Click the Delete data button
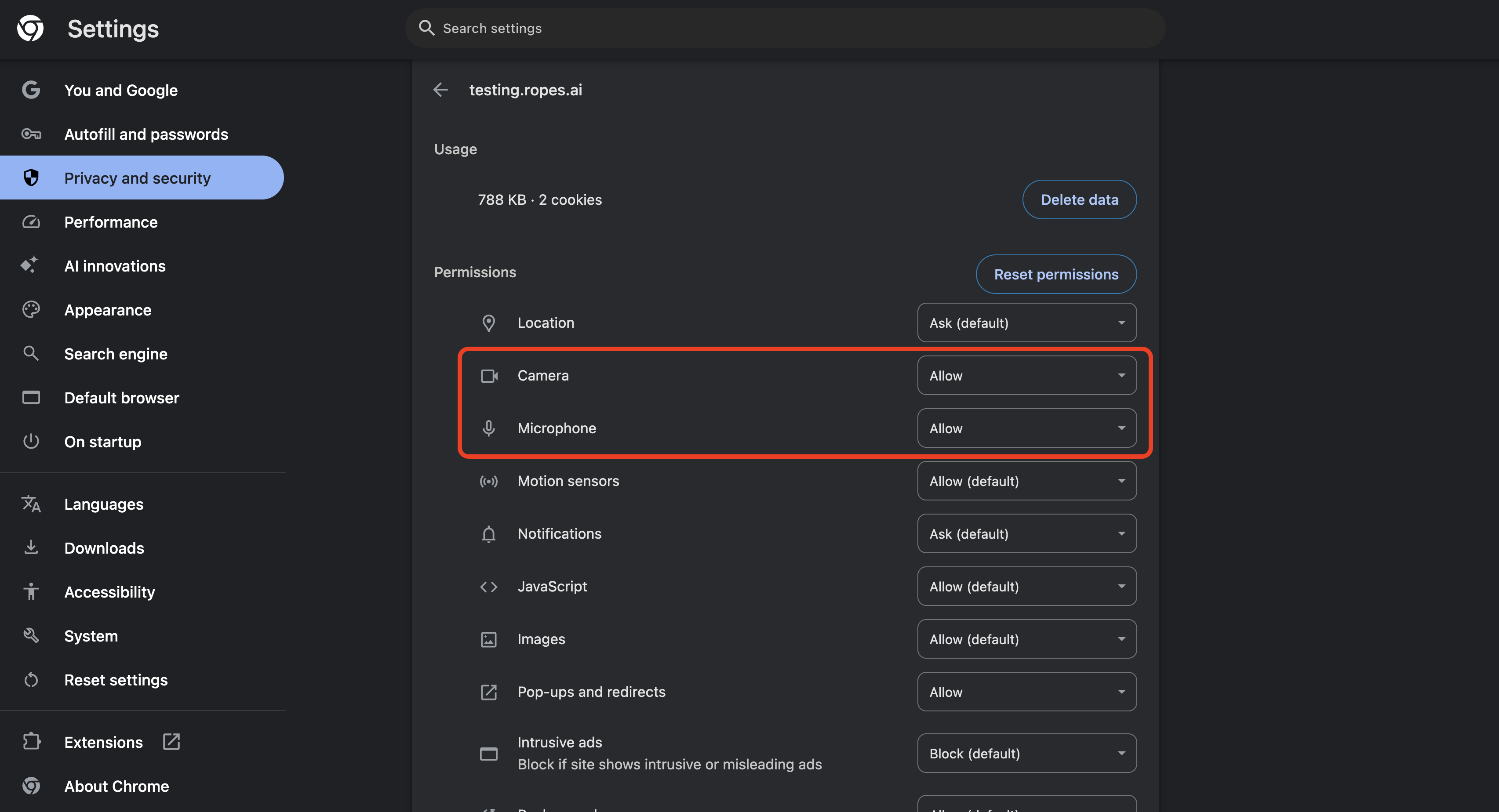 click(x=1080, y=199)
